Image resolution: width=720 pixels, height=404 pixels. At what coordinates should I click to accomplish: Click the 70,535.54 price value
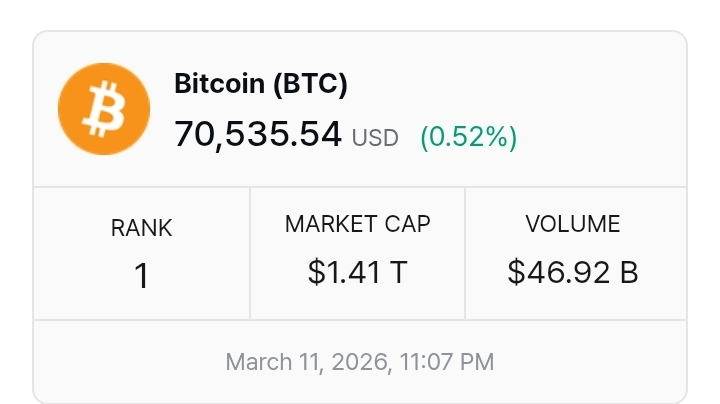(x=258, y=133)
